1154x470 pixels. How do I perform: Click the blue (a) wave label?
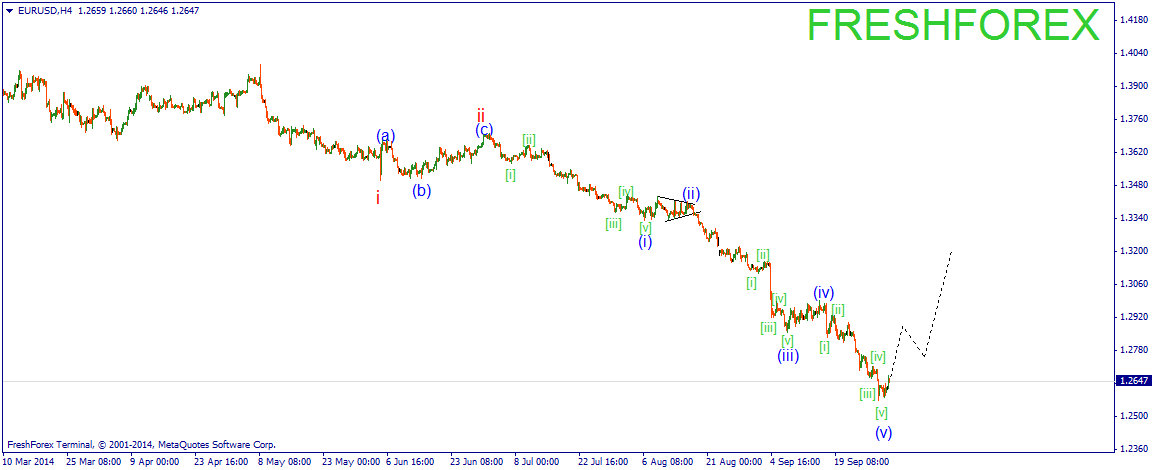[x=386, y=136]
